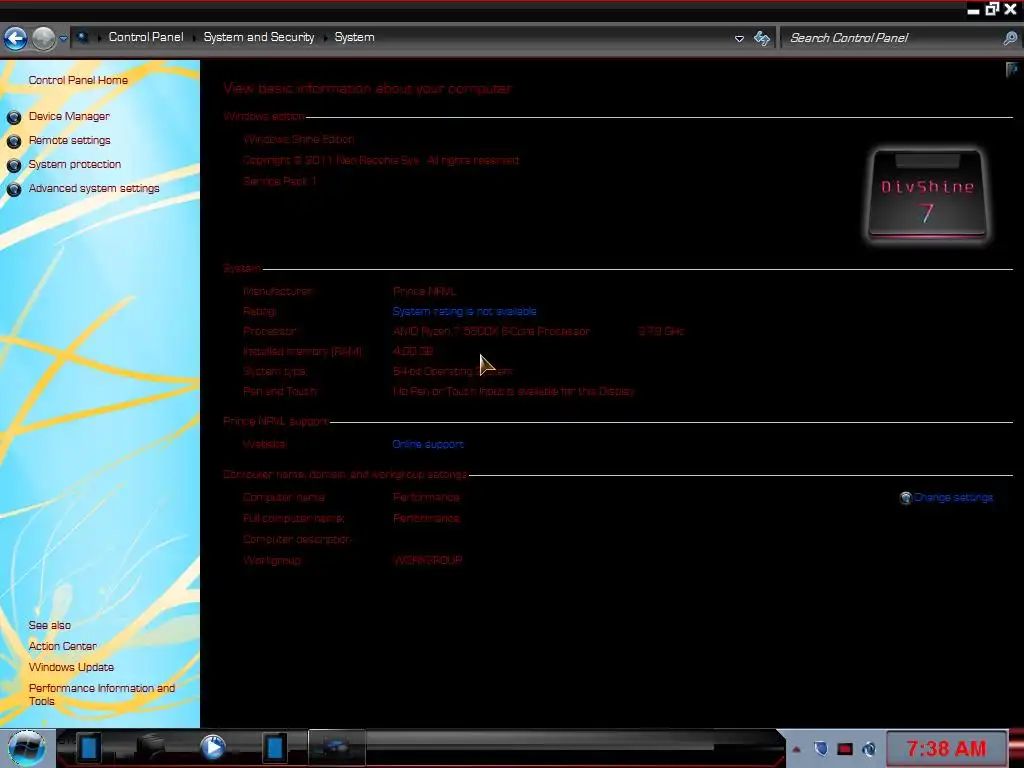Screen dimensions: 1024x768
Task: Click Change settings link
Action: (x=953, y=498)
